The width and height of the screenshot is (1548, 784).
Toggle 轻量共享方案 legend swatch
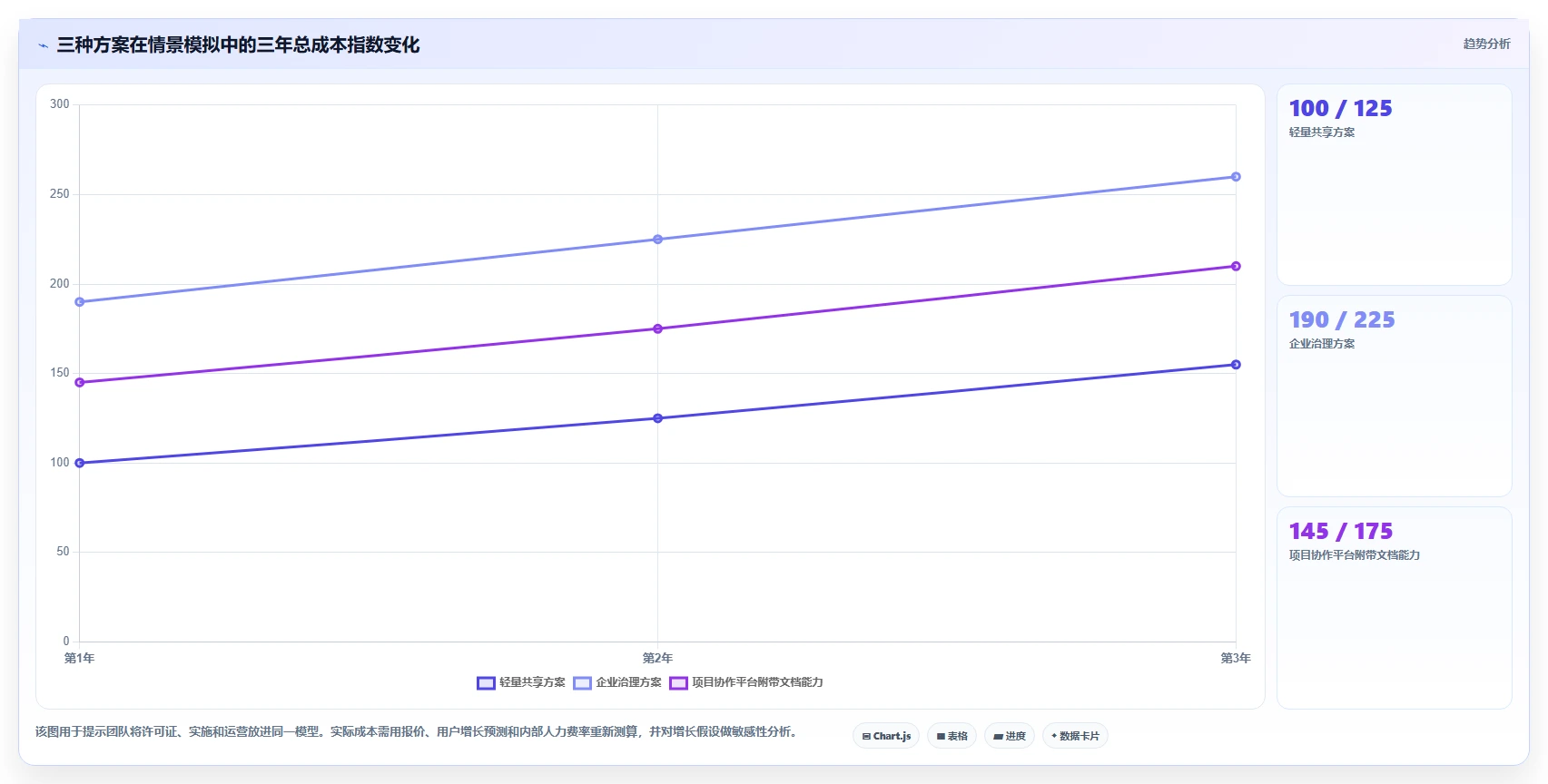coord(486,683)
